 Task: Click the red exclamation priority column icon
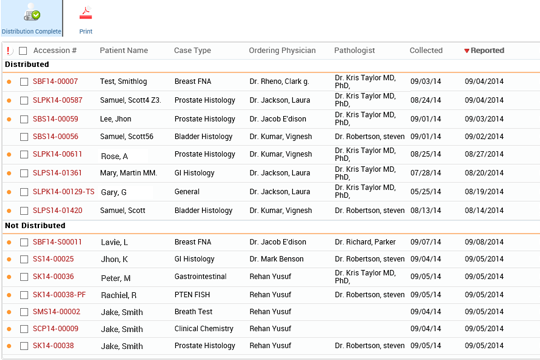[8, 51]
